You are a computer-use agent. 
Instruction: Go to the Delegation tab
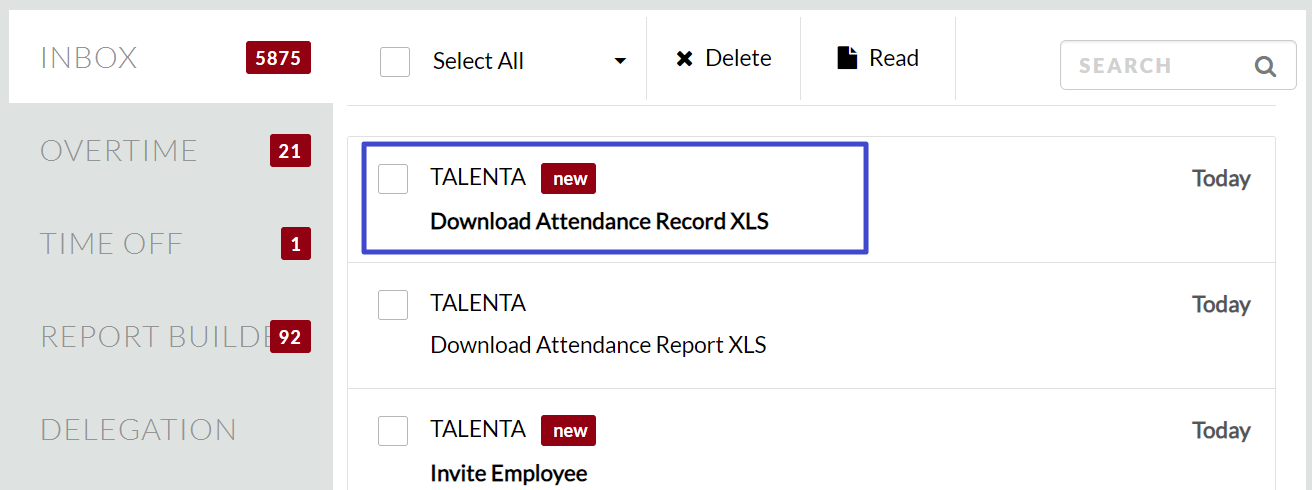coord(138,430)
